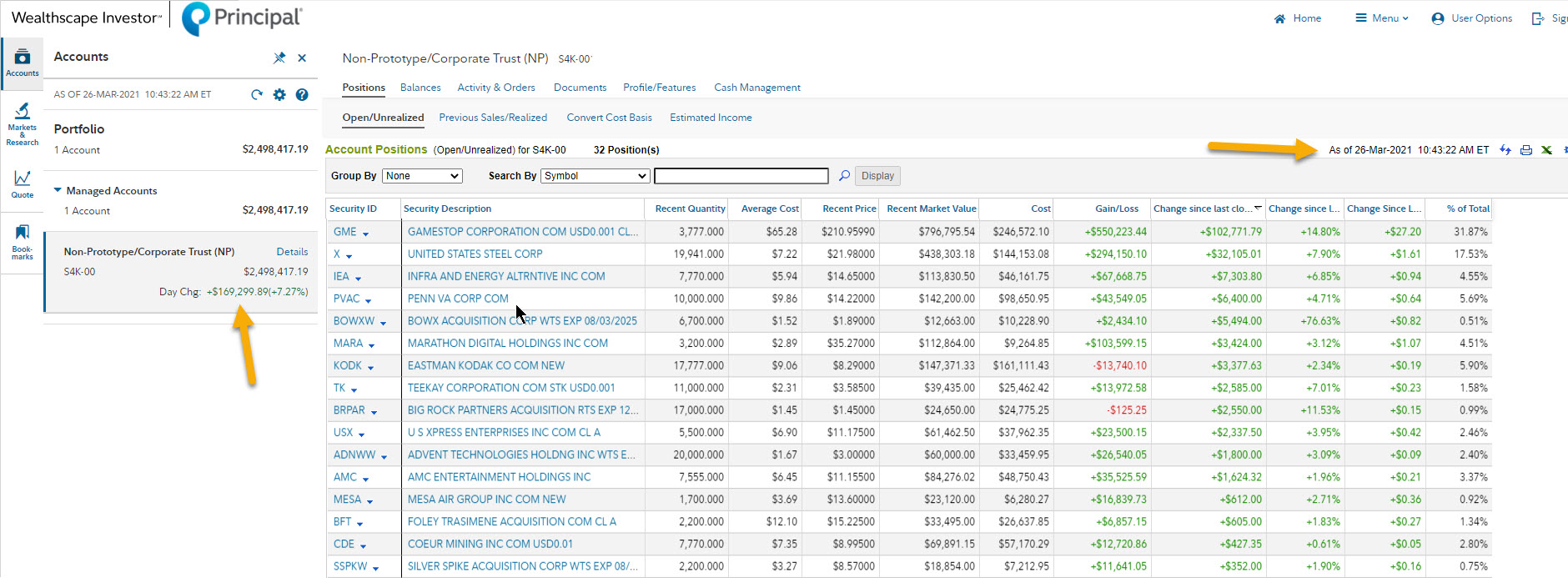
Task: Open MARATHON DIGITAL HOLDINGS link
Action: click(507, 344)
